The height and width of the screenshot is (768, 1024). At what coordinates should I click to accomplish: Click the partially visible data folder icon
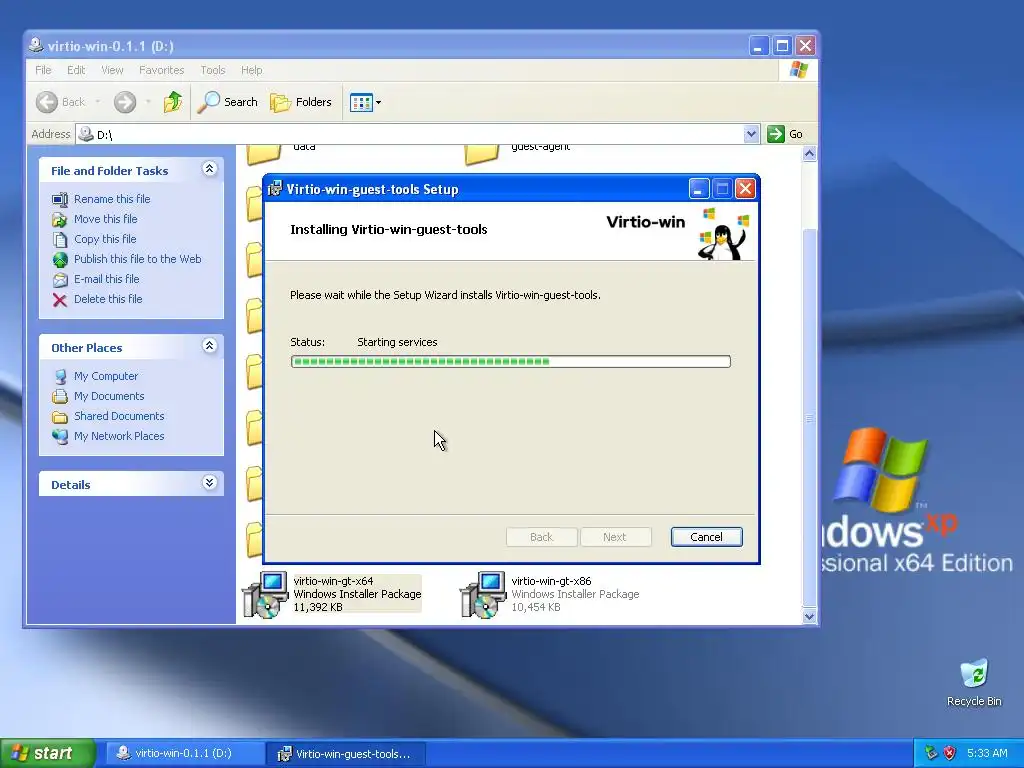click(x=264, y=154)
